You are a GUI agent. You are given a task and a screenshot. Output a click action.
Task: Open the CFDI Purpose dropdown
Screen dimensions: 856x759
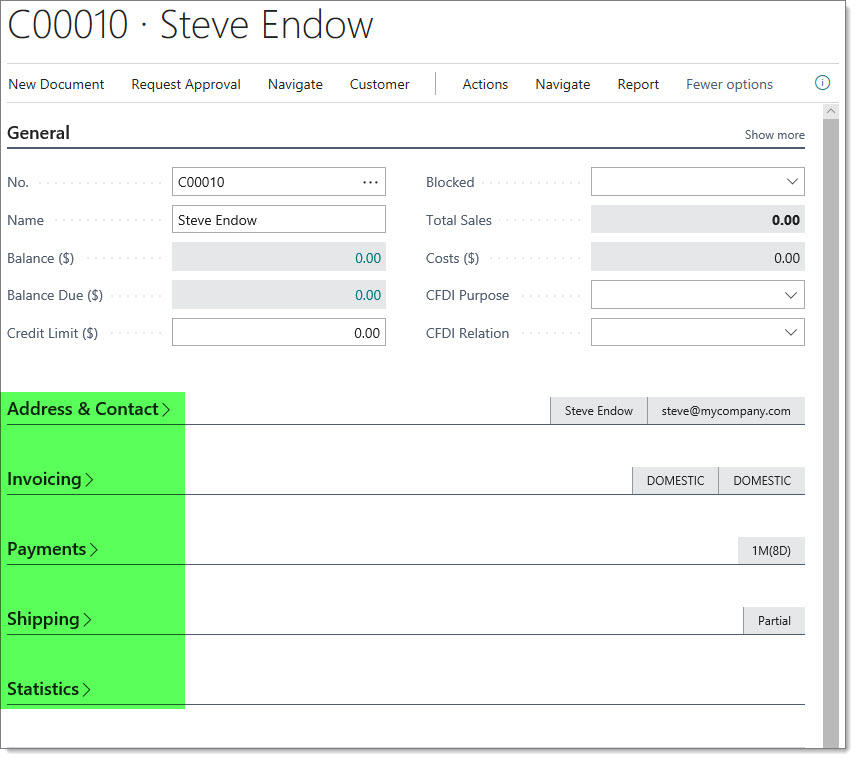[791, 294]
